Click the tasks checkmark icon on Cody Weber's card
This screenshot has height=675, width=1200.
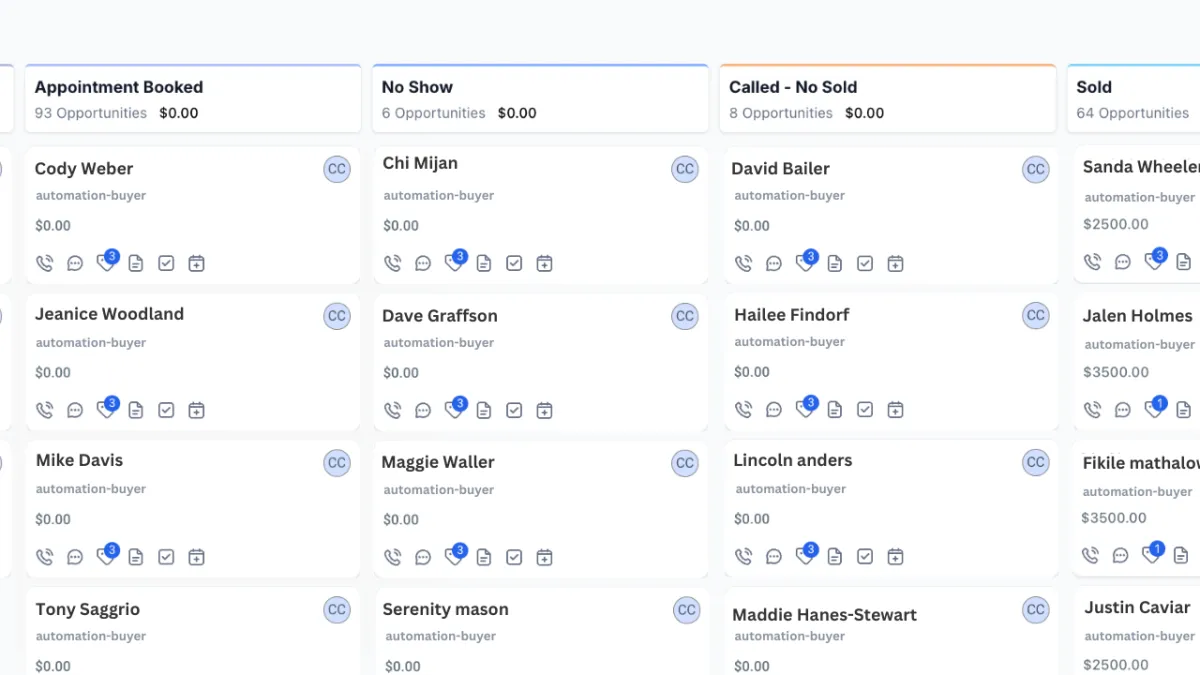pyautogui.click(x=166, y=264)
